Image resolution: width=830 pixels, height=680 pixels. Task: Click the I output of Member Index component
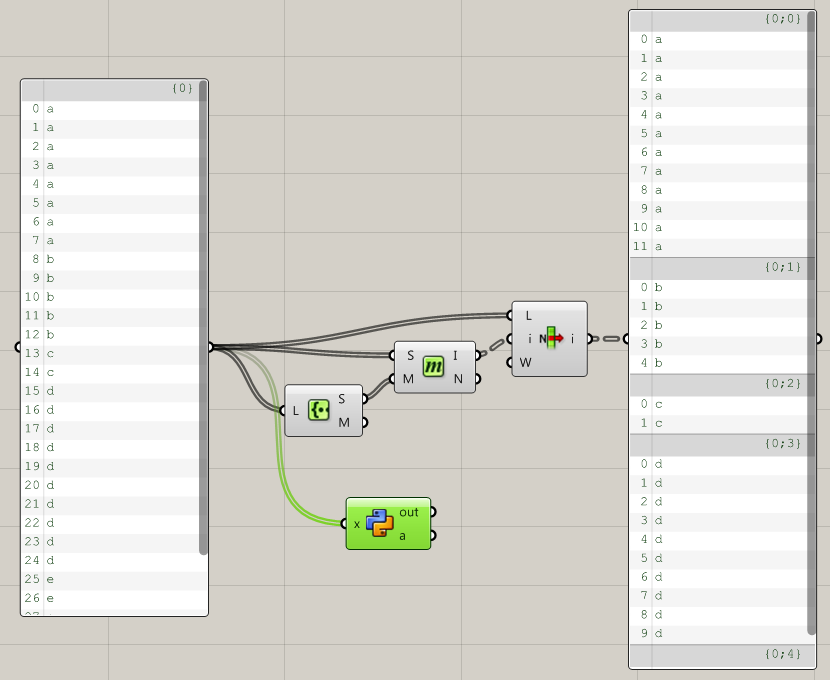[455, 355]
